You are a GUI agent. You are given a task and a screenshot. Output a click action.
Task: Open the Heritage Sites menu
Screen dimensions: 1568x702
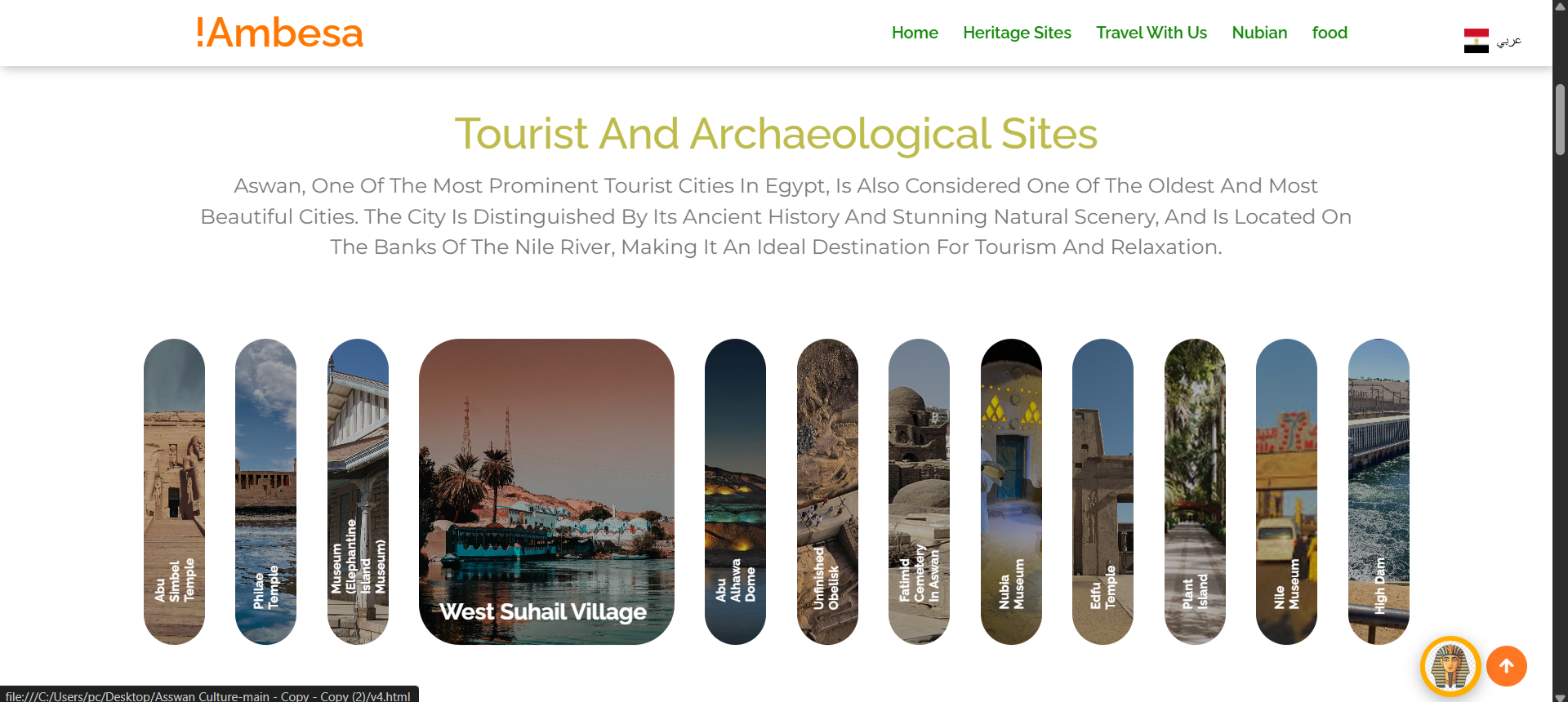1017,33
